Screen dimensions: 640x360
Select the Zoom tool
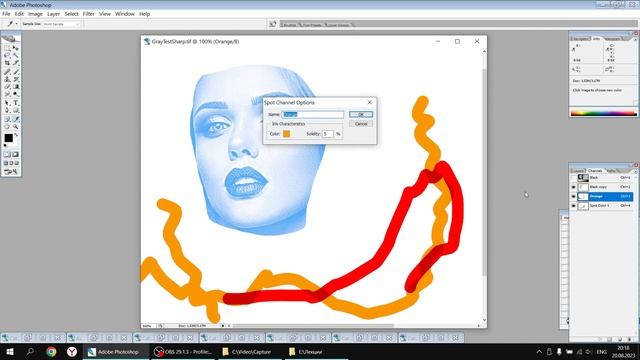click(16, 127)
